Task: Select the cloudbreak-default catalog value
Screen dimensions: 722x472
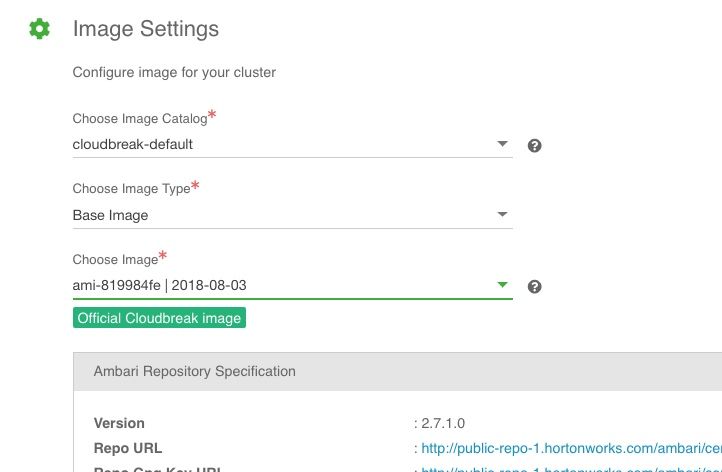Action: (133, 144)
